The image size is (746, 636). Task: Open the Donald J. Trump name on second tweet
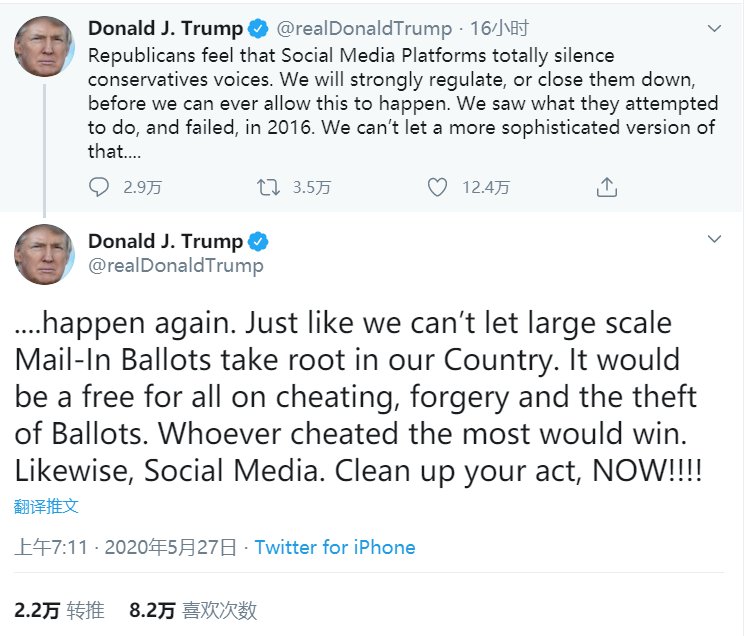coord(165,242)
